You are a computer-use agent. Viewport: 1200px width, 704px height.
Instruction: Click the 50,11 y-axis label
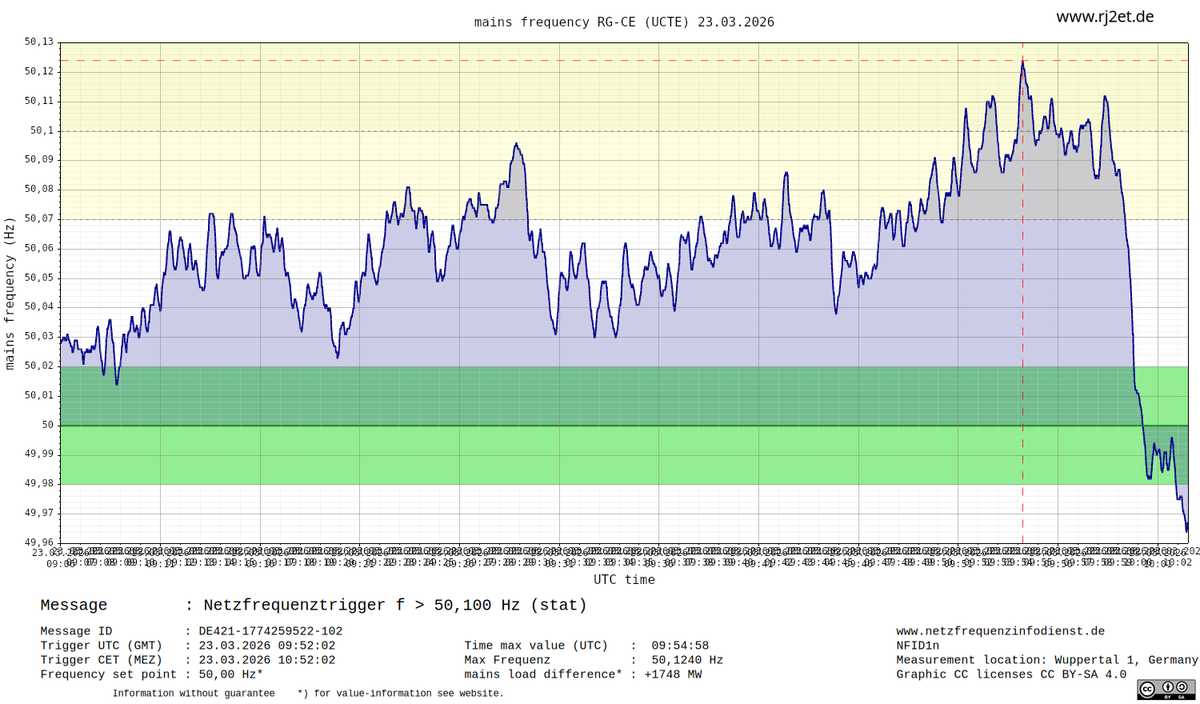(x=39, y=101)
